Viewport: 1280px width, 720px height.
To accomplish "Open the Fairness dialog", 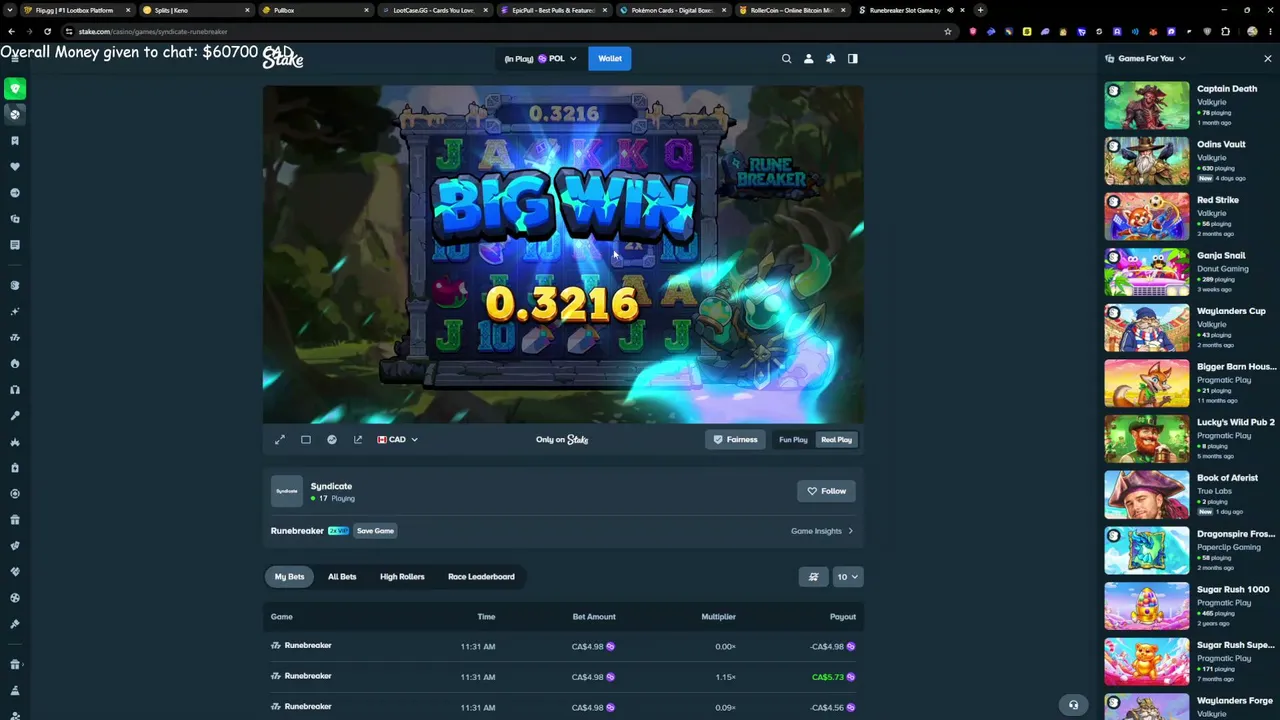I will click(735, 440).
